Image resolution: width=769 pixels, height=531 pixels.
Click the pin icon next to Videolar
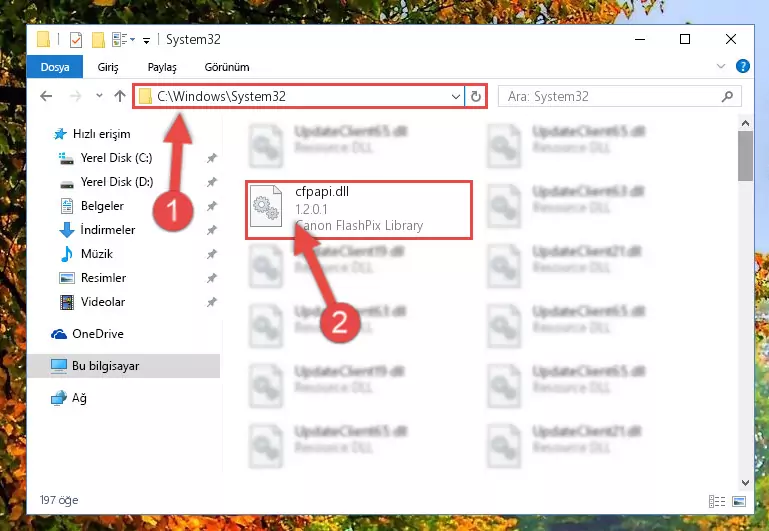click(x=211, y=302)
